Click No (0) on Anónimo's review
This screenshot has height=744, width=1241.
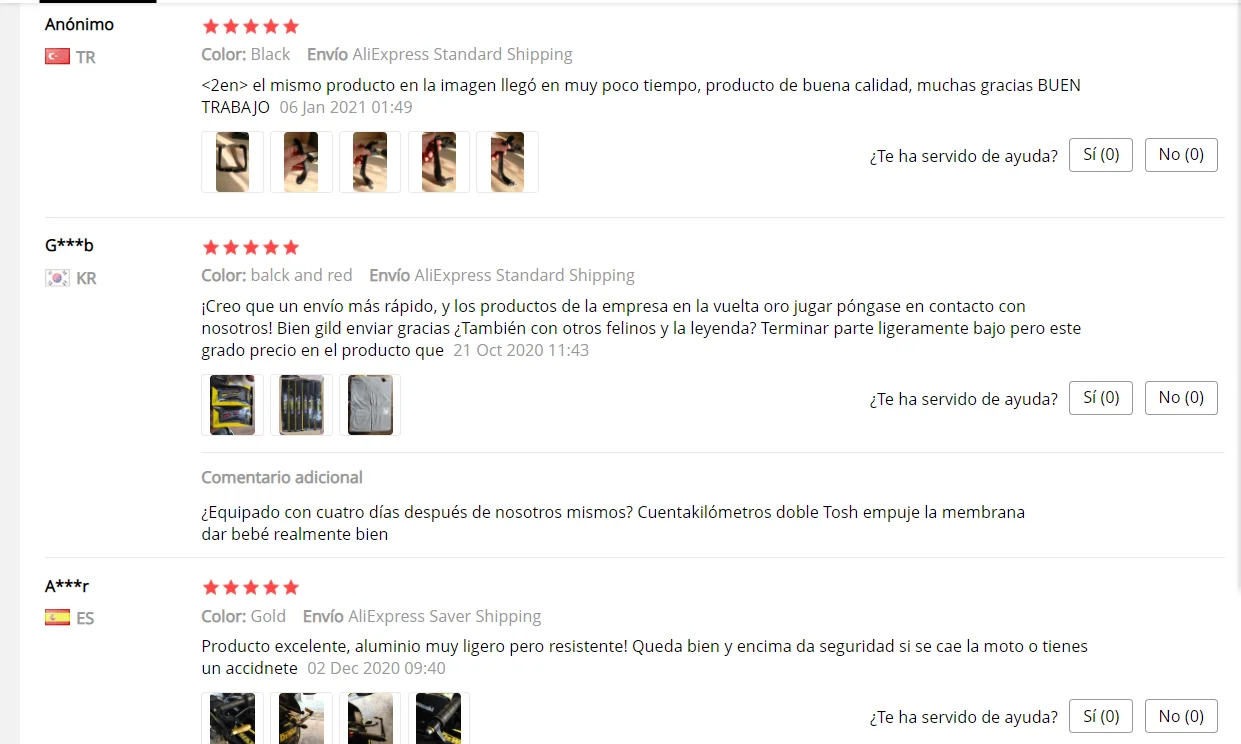(1181, 155)
